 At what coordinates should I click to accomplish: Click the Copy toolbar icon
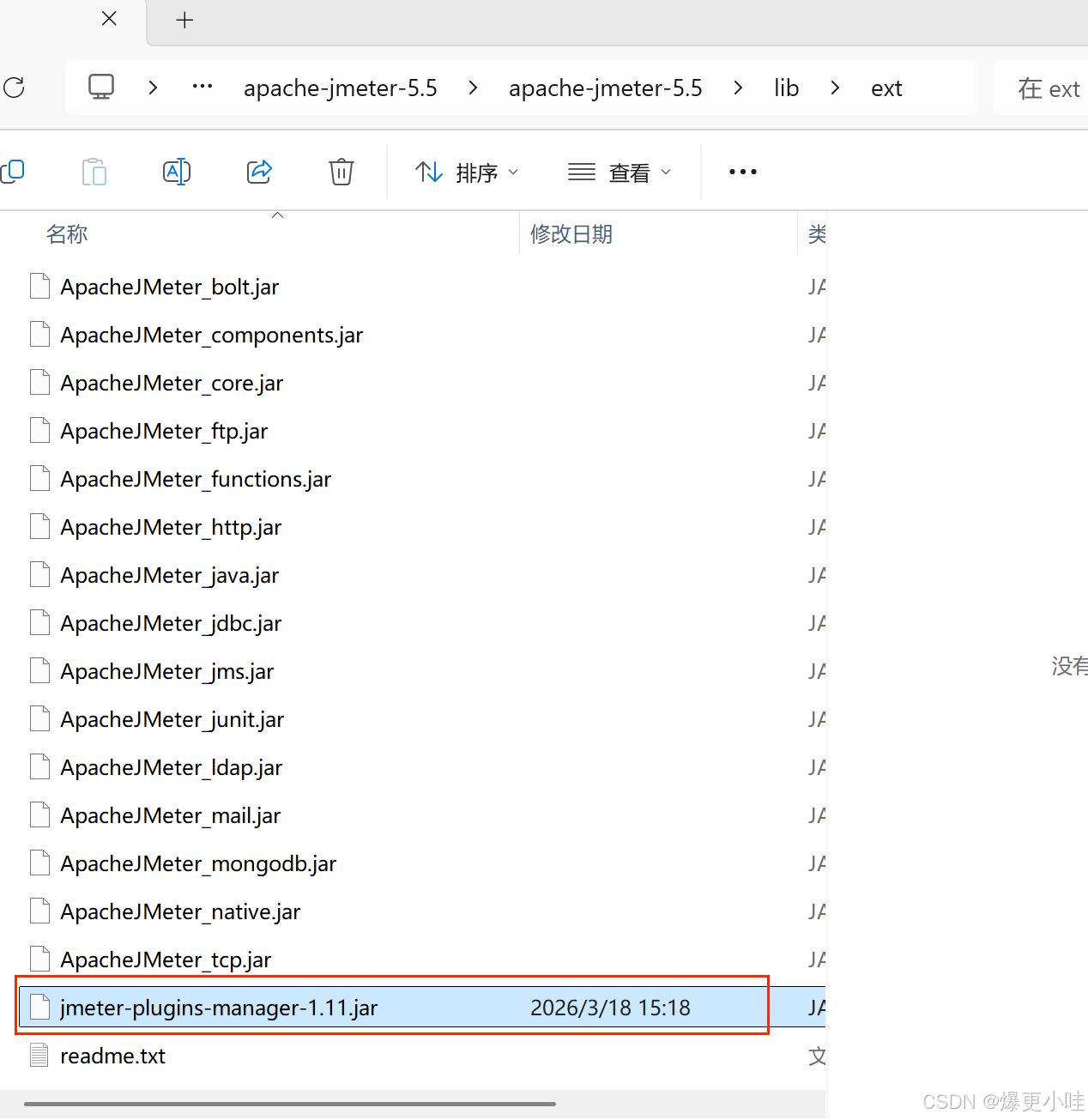pos(12,172)
